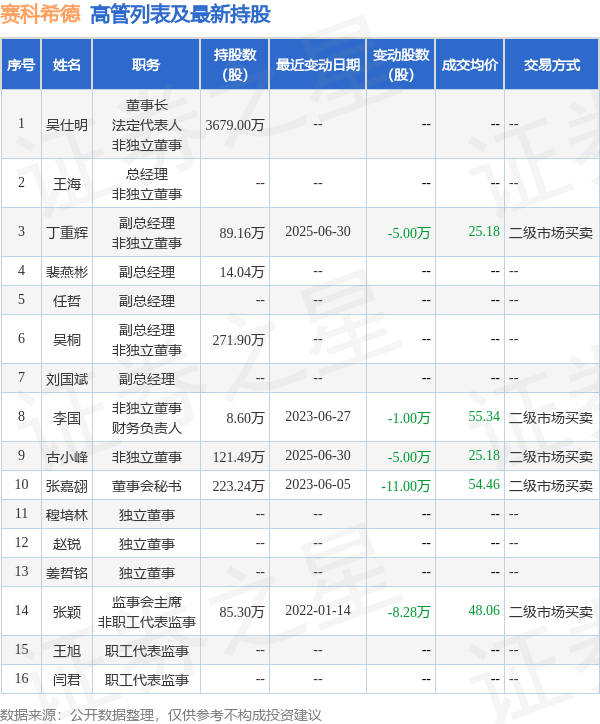Click the name 吴桐
This screenshot has height=724, width=600.
pos(67,339)
